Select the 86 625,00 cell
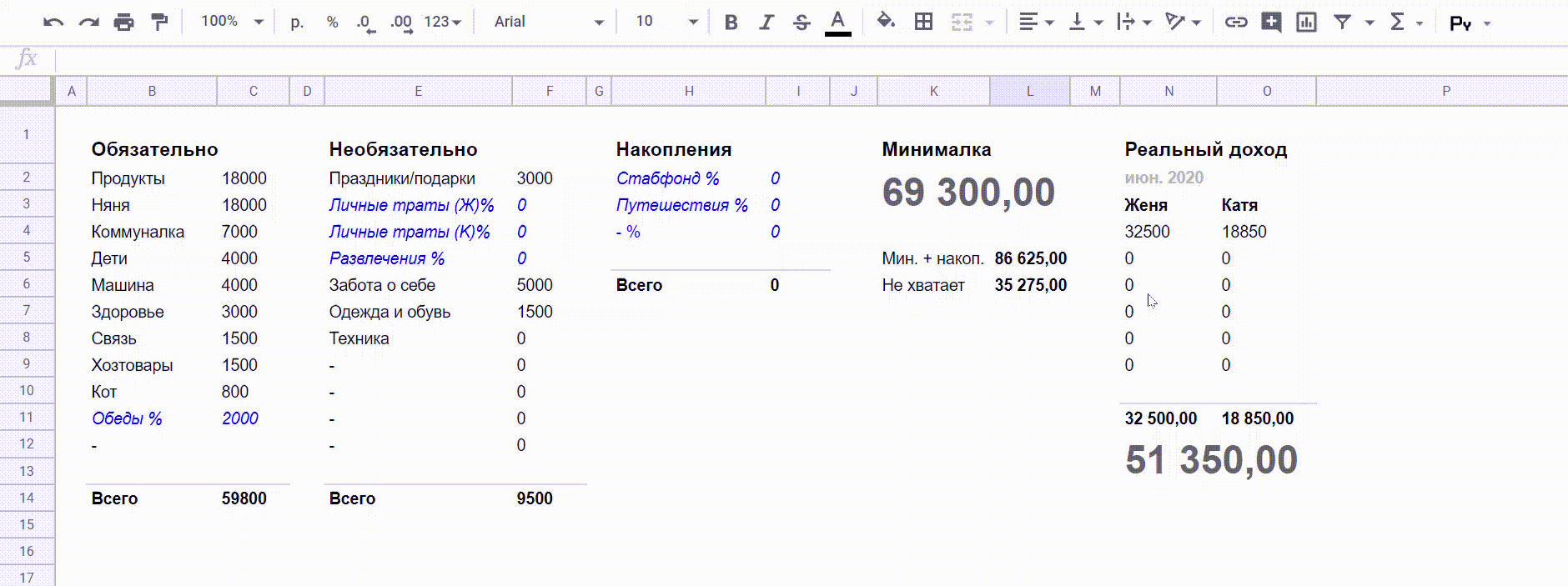This screenshot has width=1568, height=586. [x=1030, y=258]
